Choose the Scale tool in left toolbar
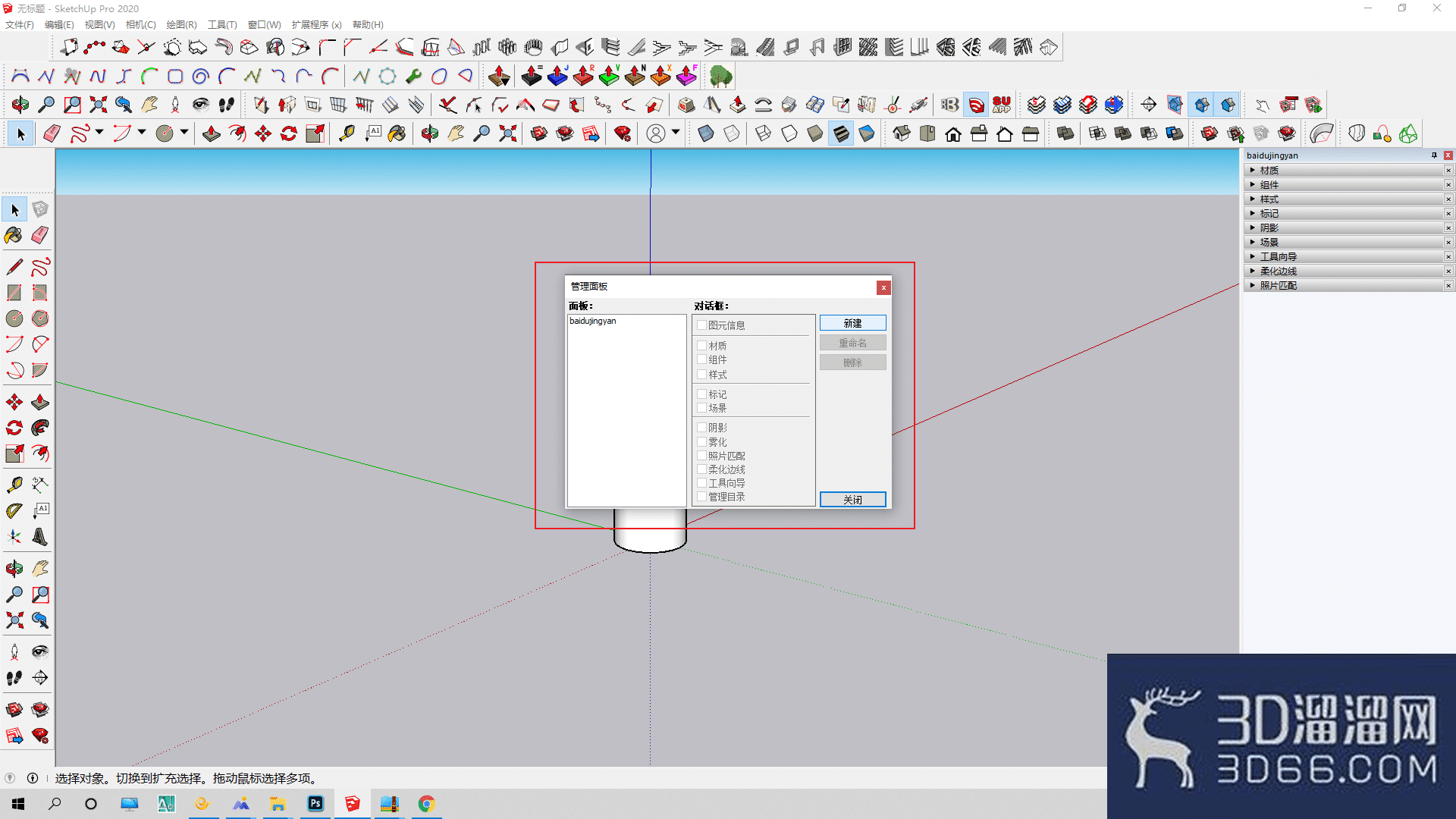This screenshot has height=819, width=1456. tap(14, 453)
